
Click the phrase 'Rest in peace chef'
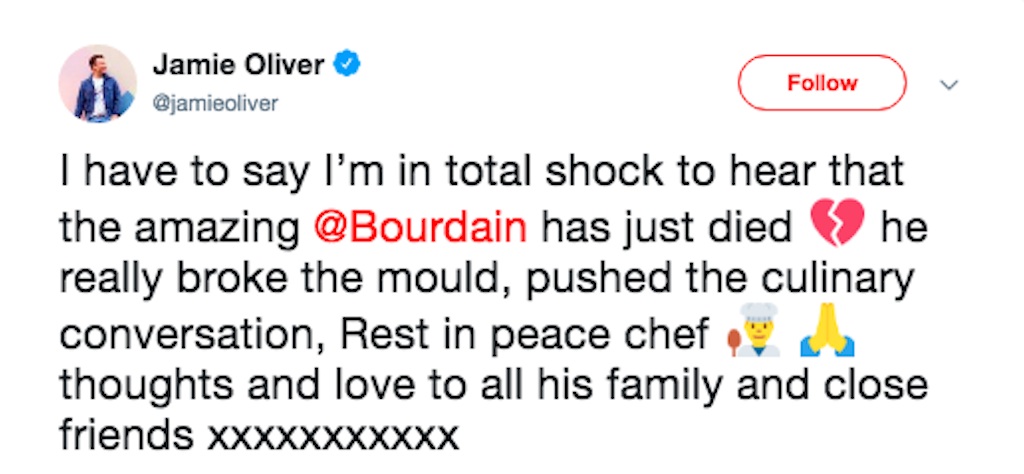pos(525,336)
